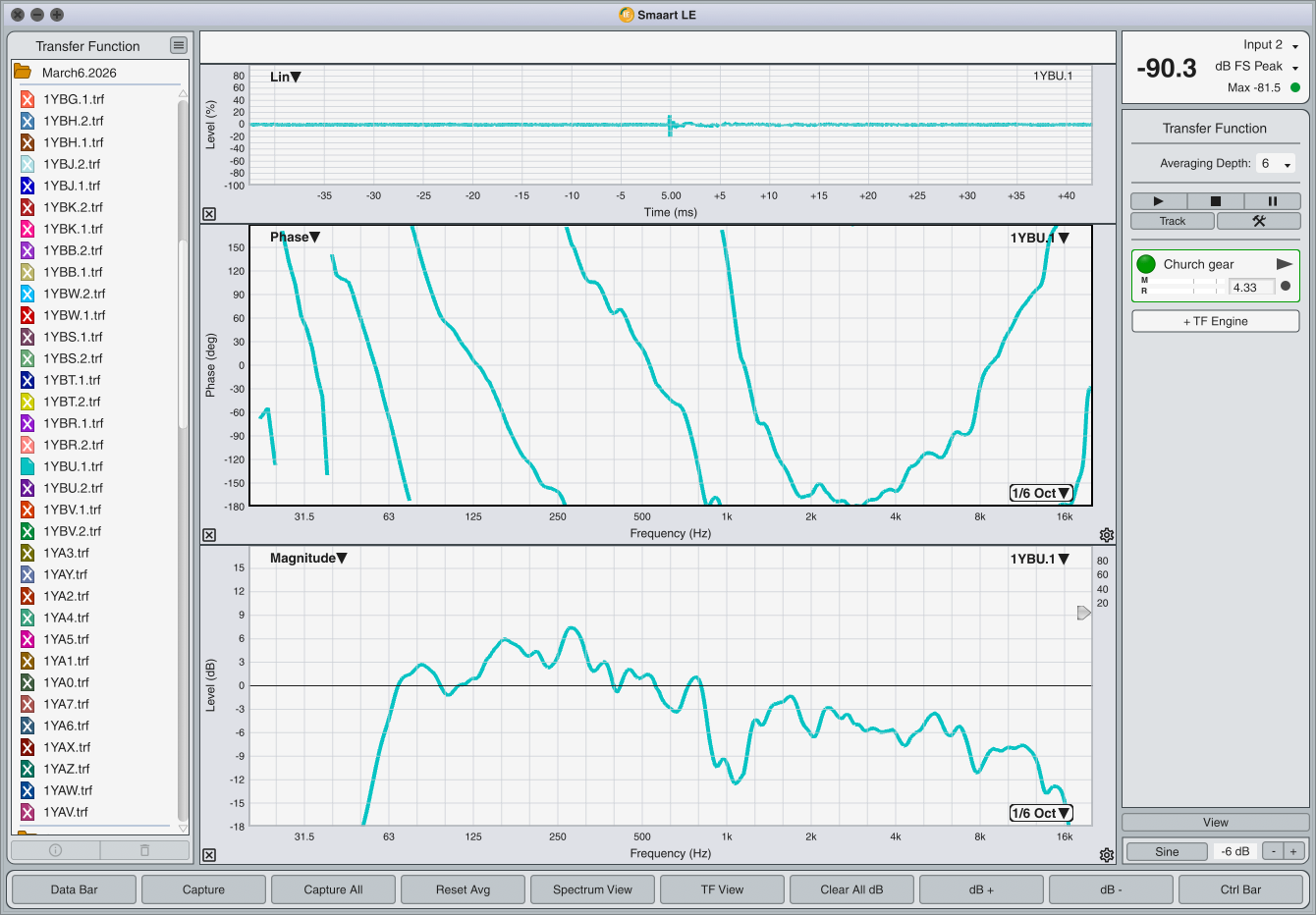
Task: Close the impulse response time plot
Action: click(209, 214)
